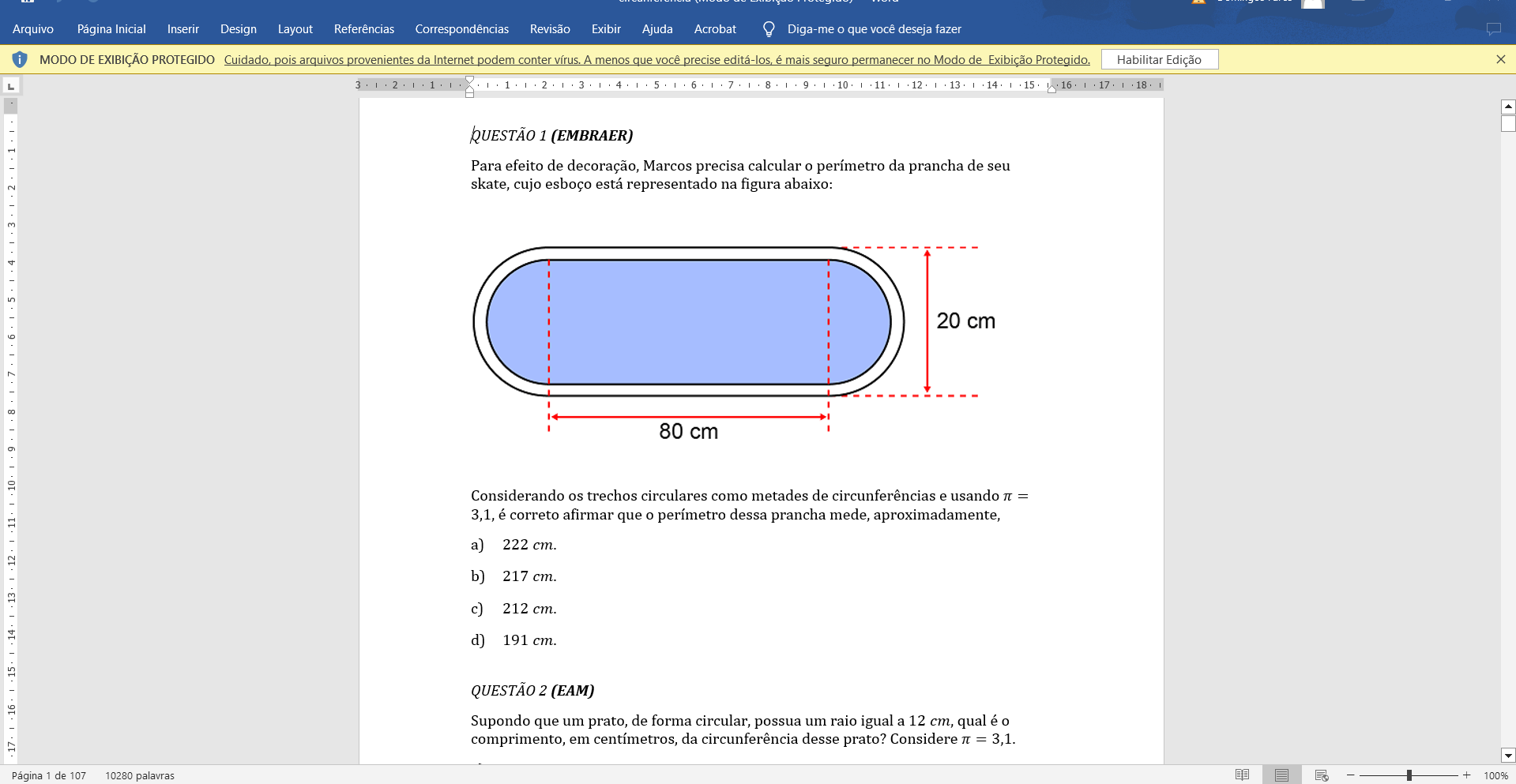Click the zoom in plus button
1516x784 pixels.
1467,775
